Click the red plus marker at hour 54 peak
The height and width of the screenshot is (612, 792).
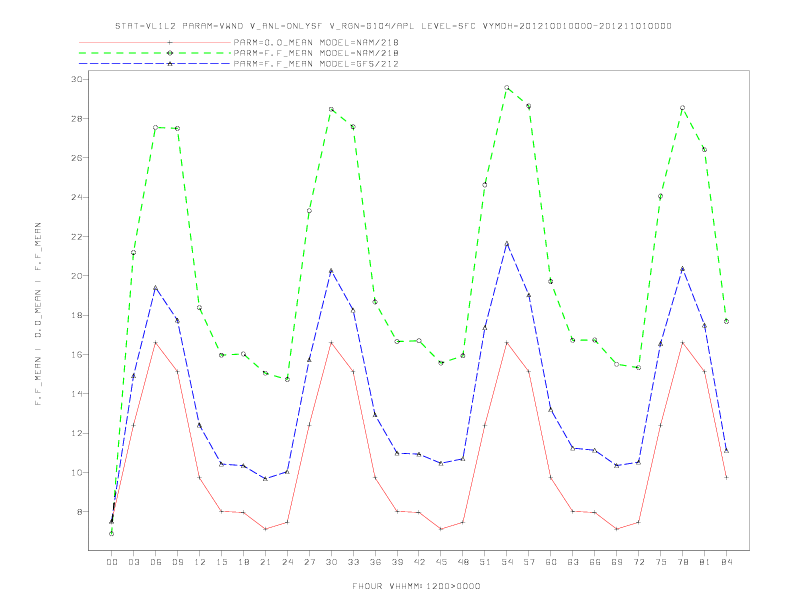tap(507, 343)
